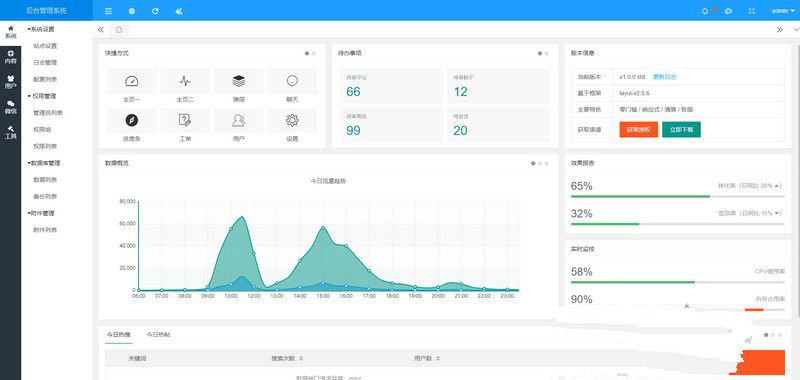Open 进度条 compass shortcut
The height and width of the screenshot is (380, 800).
click(132, 126)
